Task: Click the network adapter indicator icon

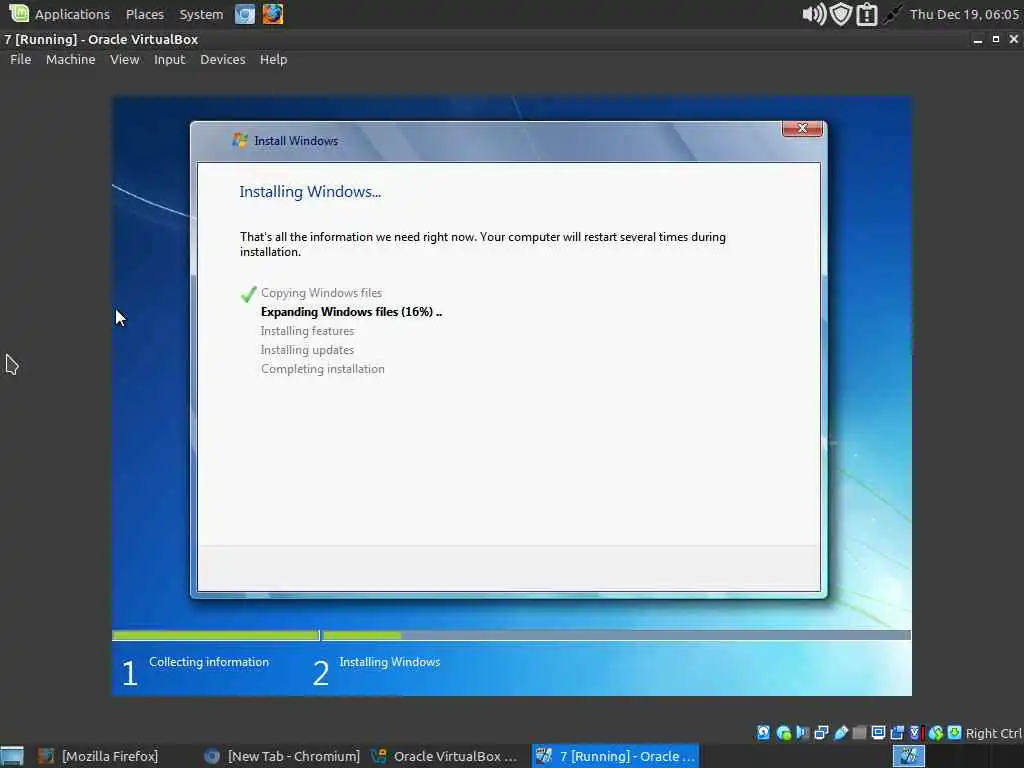Action: point(822,733)
